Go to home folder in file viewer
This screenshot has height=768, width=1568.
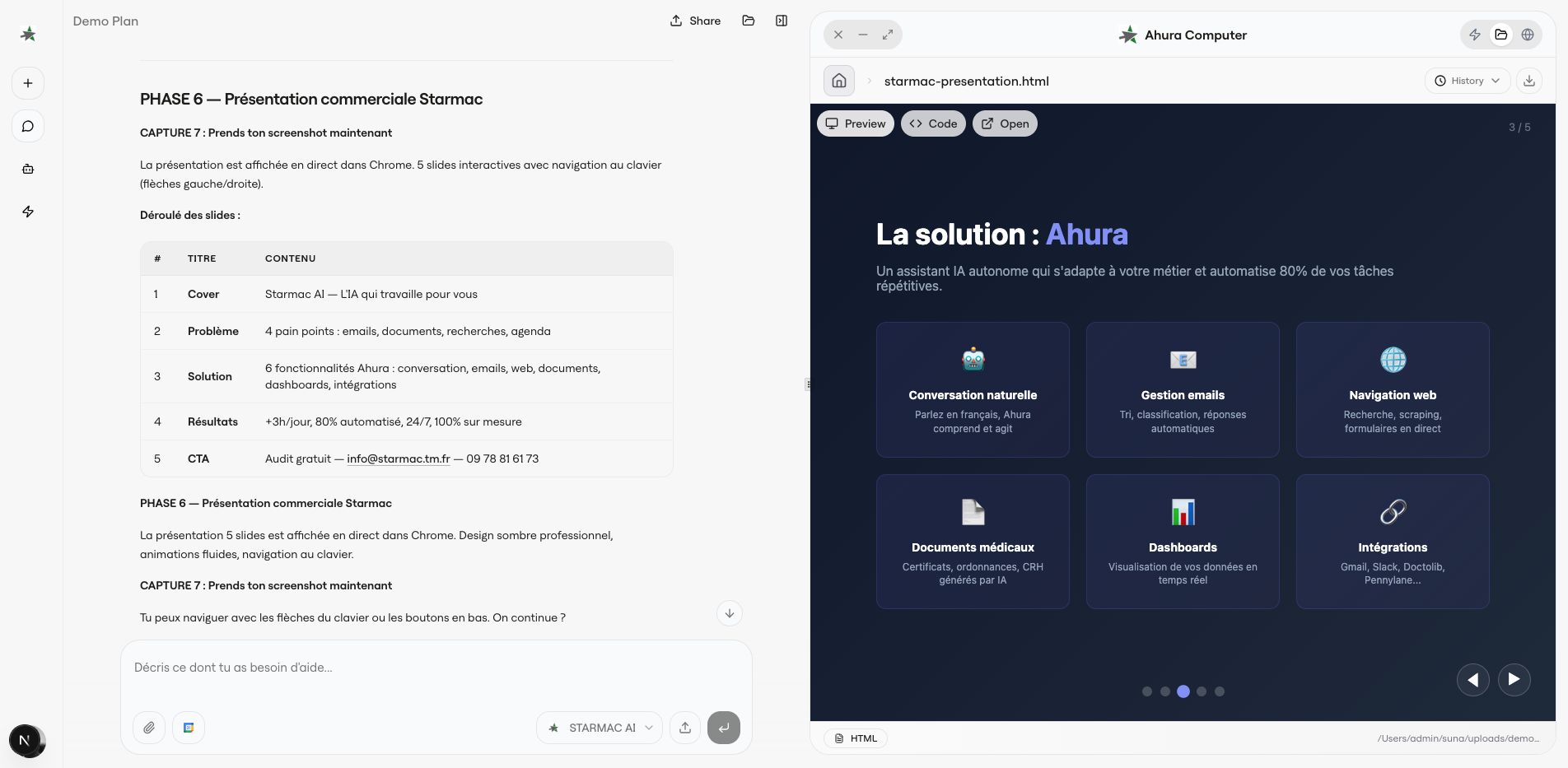coord(839,81)
